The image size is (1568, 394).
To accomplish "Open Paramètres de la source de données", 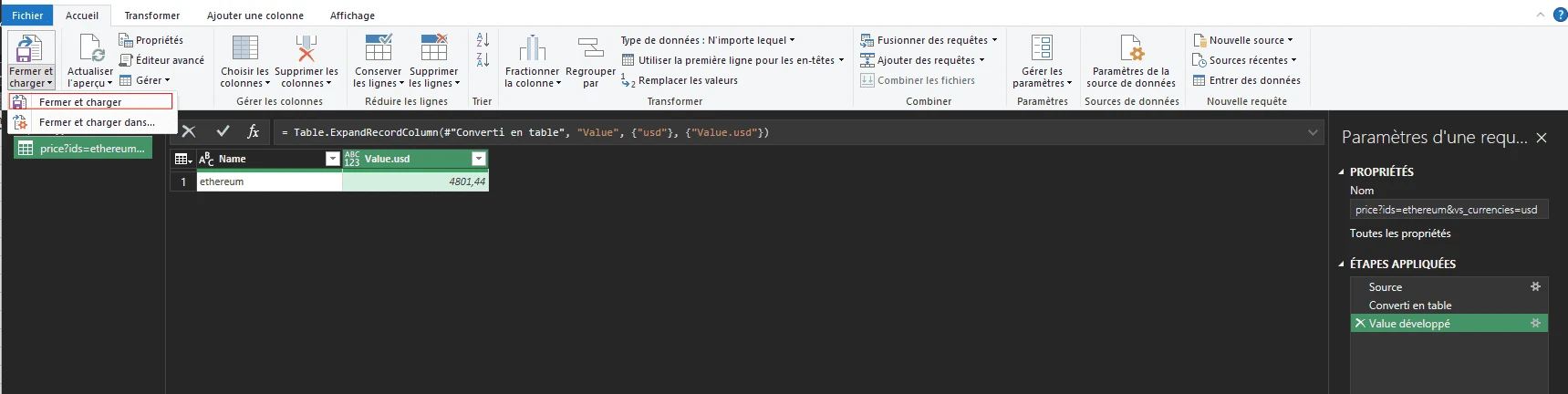I will (1130, 48).
